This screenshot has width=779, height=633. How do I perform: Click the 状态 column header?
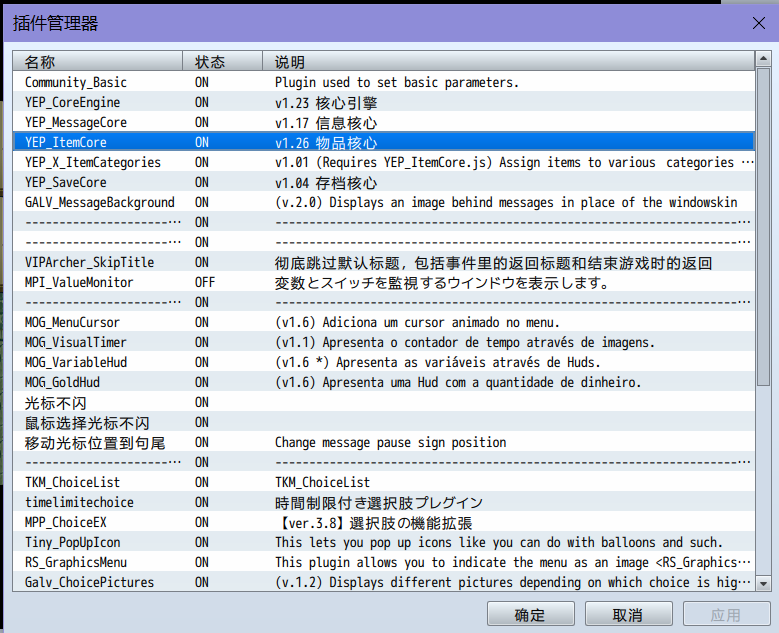click(223, 62)
